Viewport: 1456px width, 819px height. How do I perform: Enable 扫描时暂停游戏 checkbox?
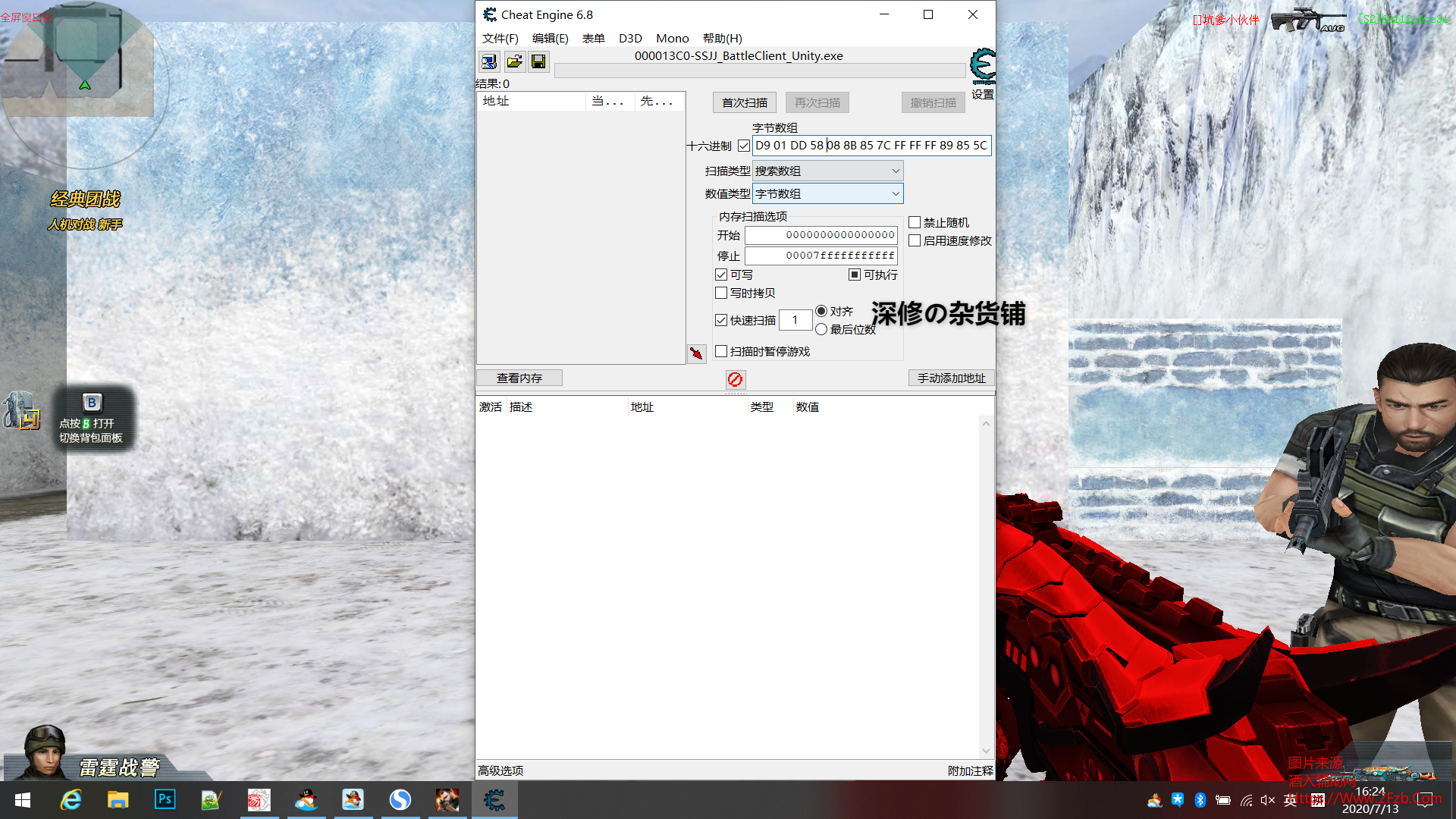tap(721, 351)
